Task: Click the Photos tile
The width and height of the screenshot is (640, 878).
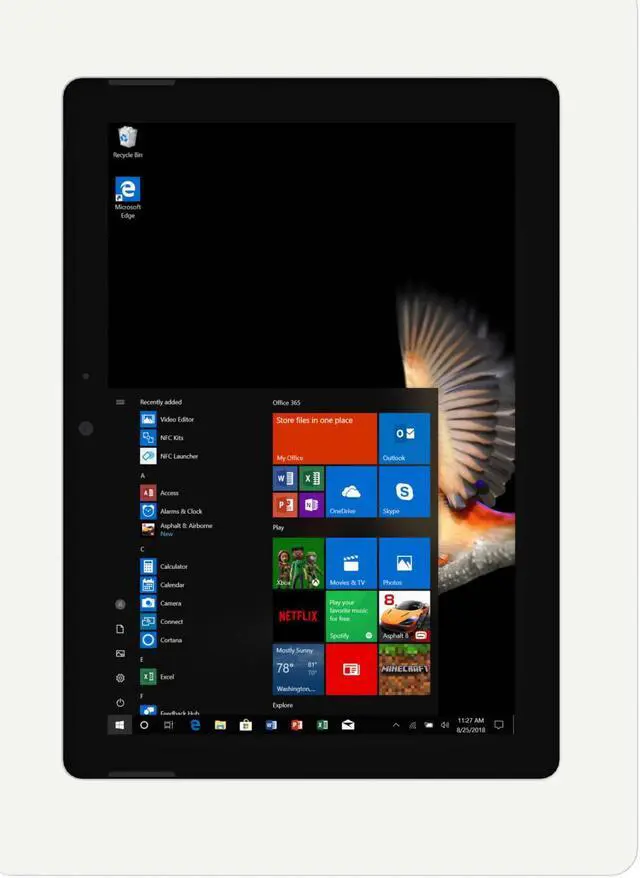Action: pyautogui.click(x=404, y=563)
